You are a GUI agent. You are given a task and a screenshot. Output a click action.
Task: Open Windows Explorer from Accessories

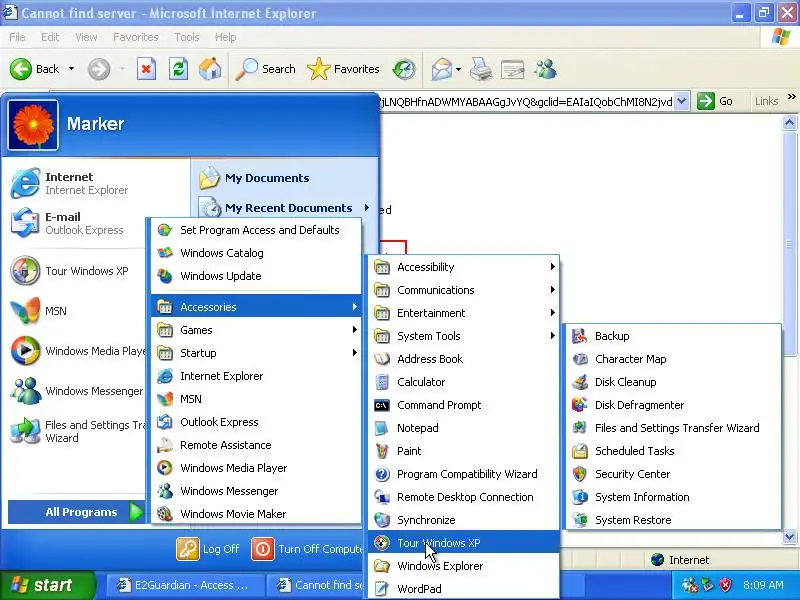click(x=464, y=565)
